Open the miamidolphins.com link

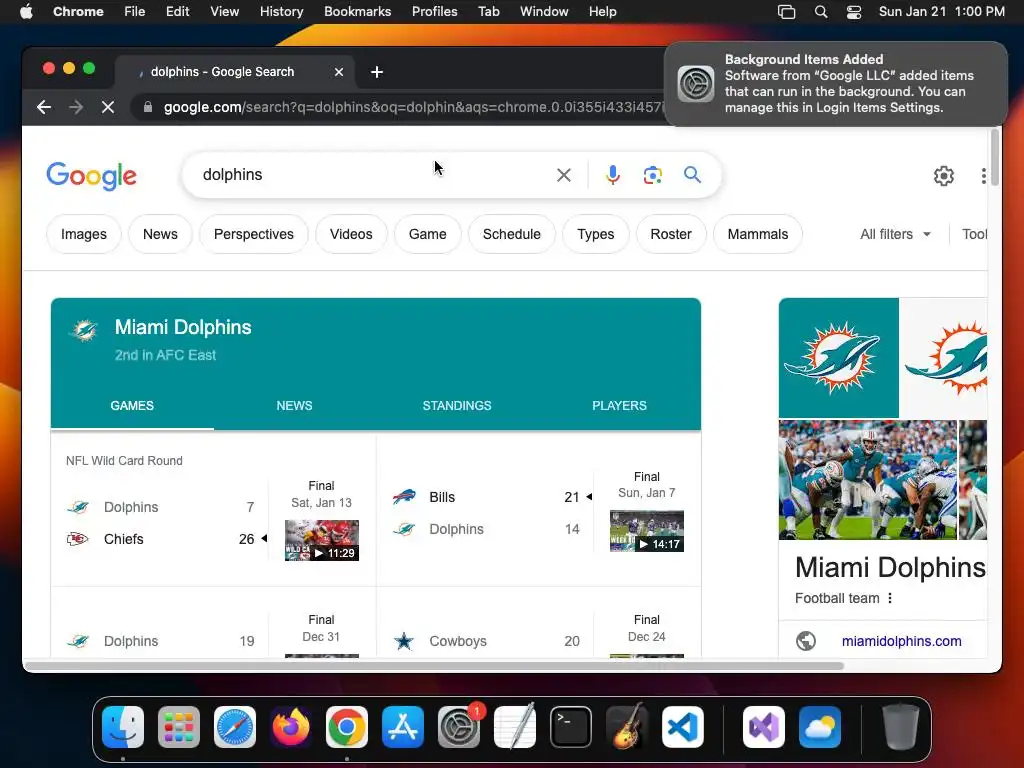tap(901, 641)
